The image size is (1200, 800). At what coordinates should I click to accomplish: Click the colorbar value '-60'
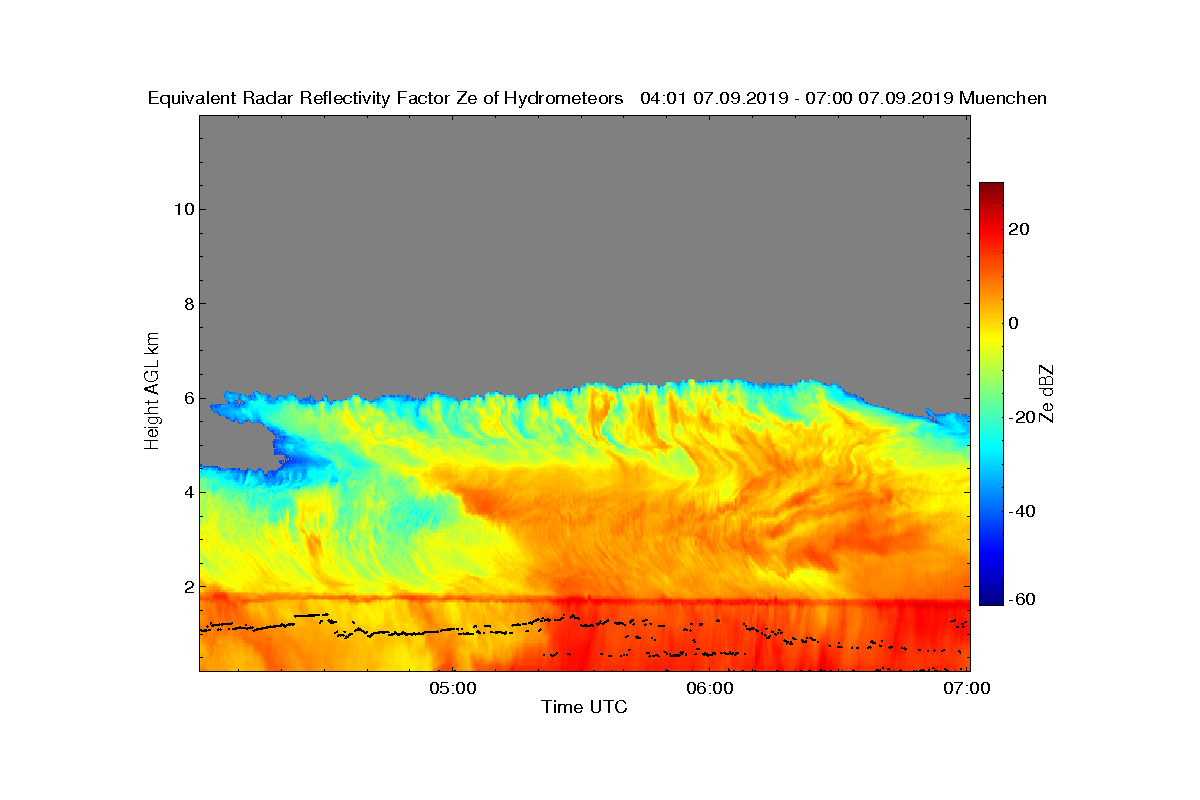pos(1021,599)
